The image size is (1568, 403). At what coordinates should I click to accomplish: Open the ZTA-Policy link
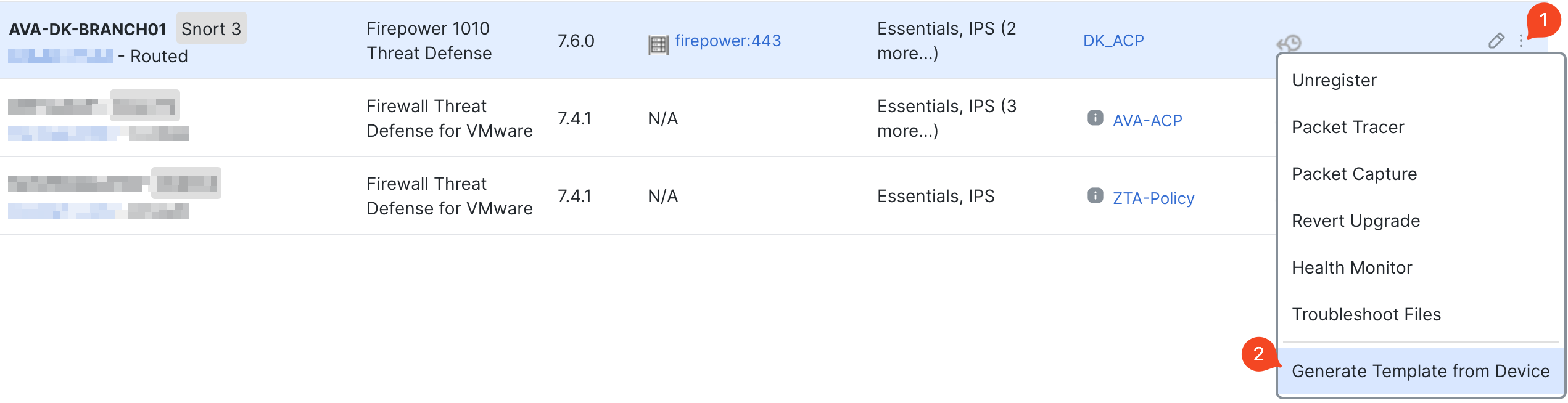coord(1153,198)
